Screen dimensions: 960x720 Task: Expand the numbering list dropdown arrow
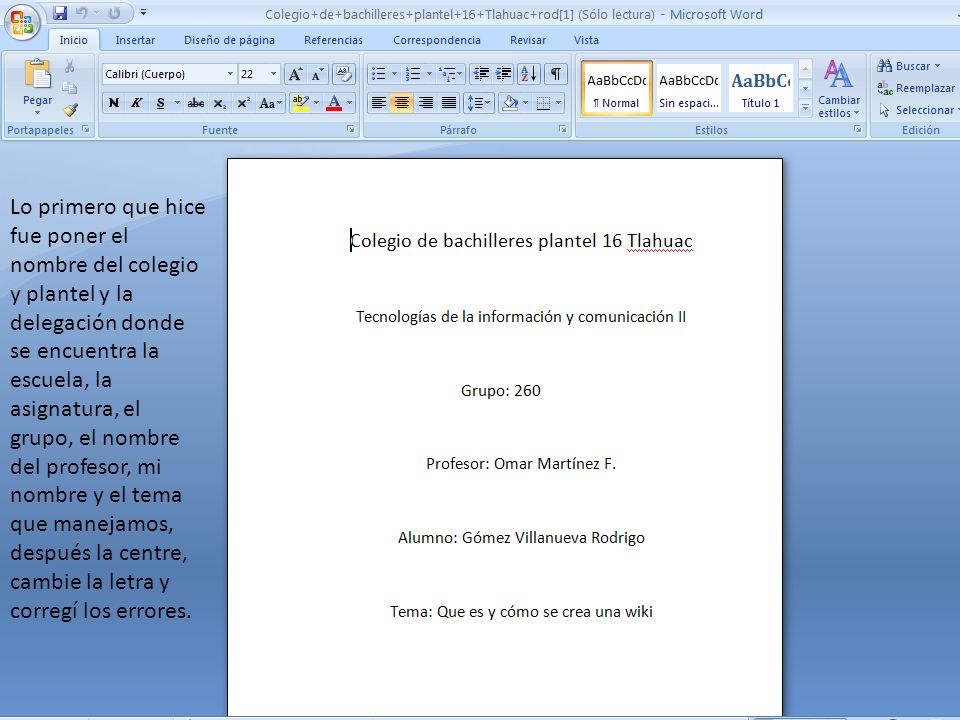pos(429,74)
